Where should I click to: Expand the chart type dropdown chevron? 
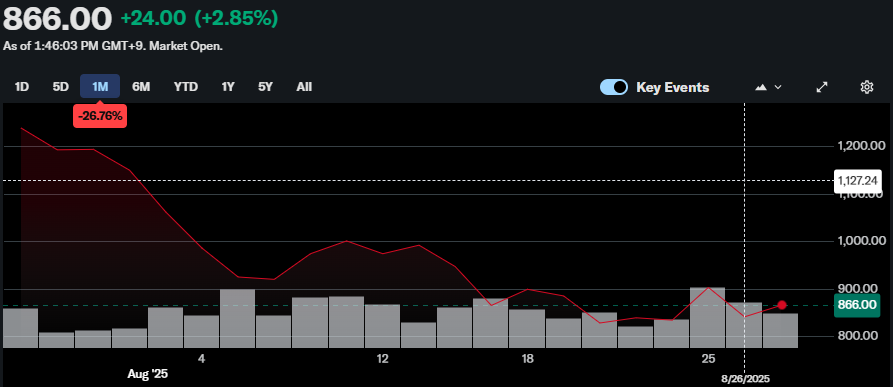(x=778, y=87)
